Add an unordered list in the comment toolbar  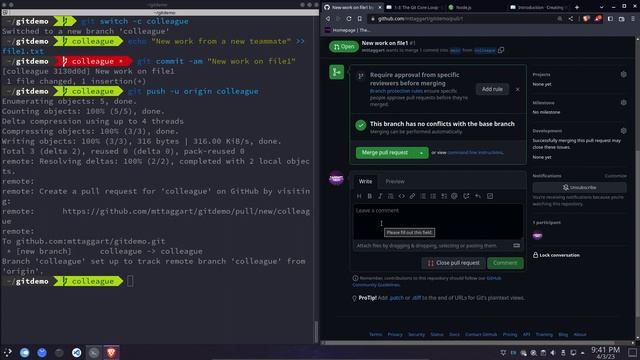423,196
